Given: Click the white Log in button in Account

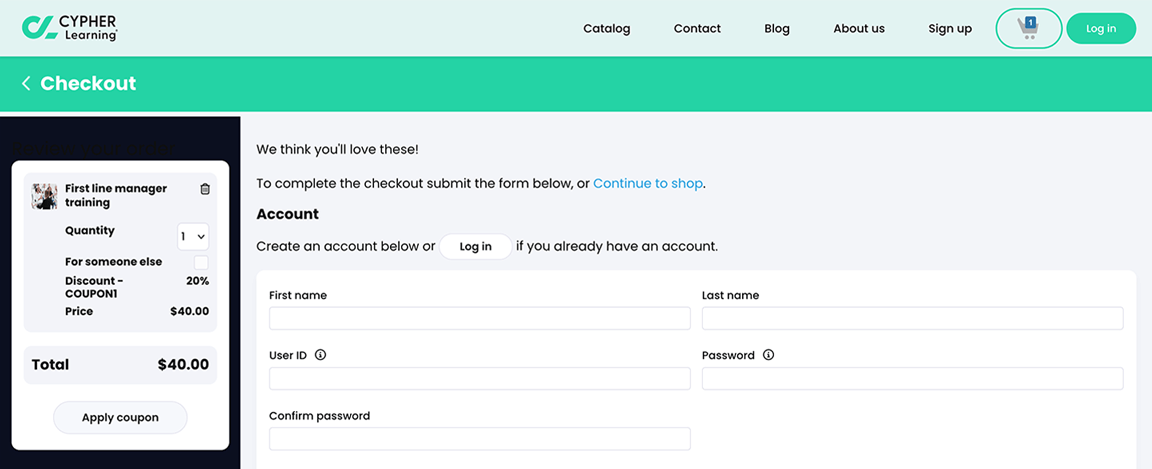Looking at the screenshot, I should coord(475,246).
